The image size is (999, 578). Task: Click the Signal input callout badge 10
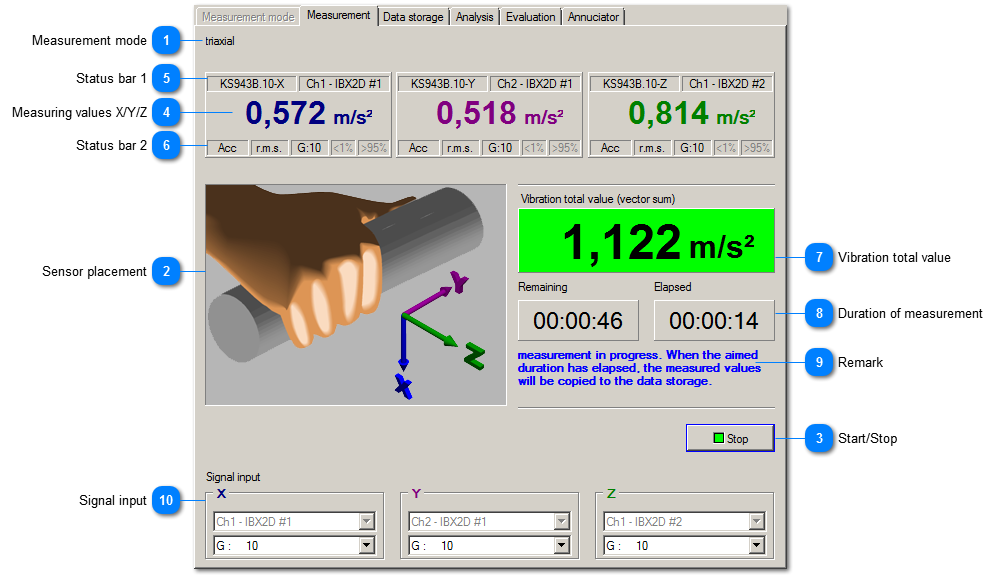[x=166, y=500]
